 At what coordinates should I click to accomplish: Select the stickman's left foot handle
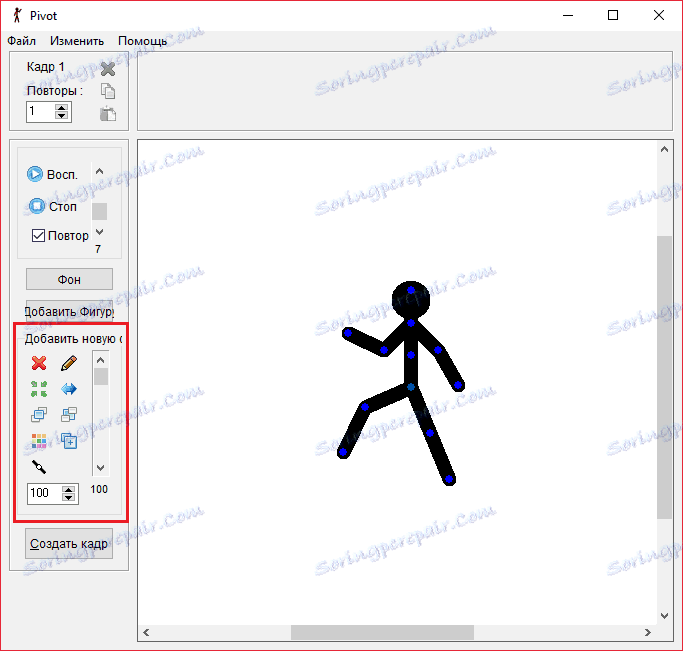343,452
